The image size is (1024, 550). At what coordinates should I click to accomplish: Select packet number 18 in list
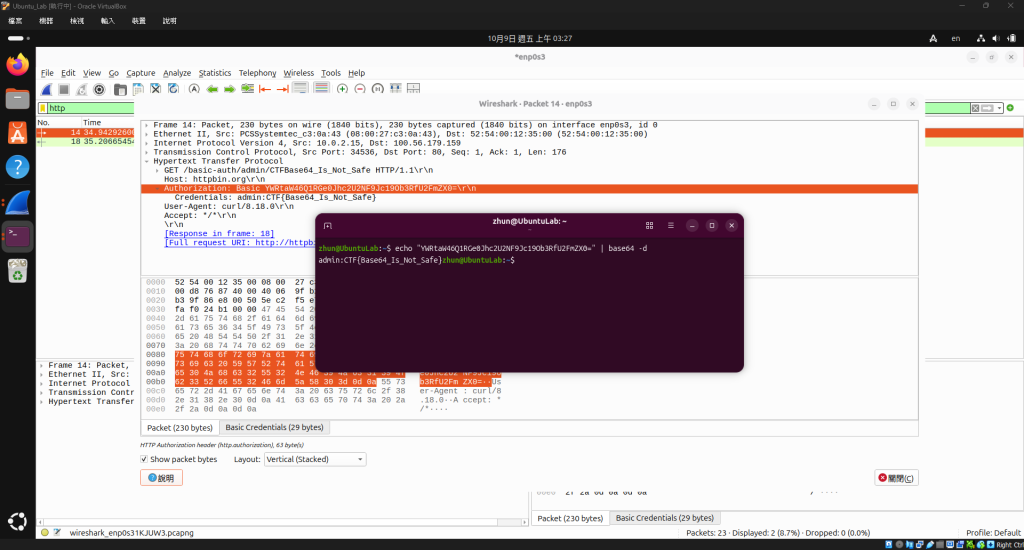click(85, 142)
